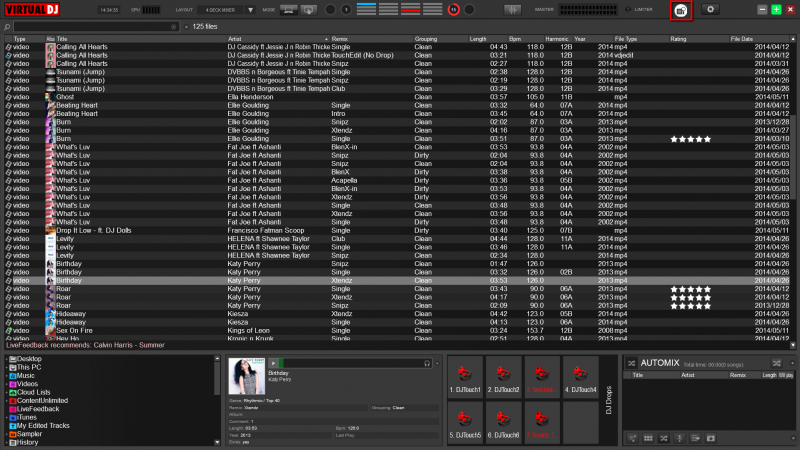Click the shuffle icon left of AUTOMIX

tap(631, 363)
